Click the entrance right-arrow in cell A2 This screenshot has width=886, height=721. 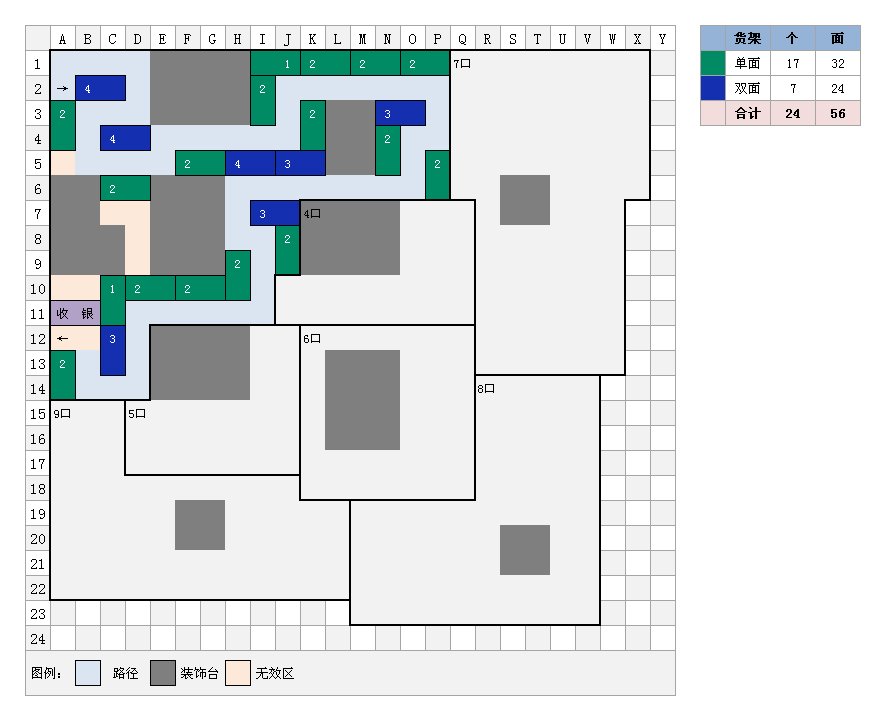[62, 88]
